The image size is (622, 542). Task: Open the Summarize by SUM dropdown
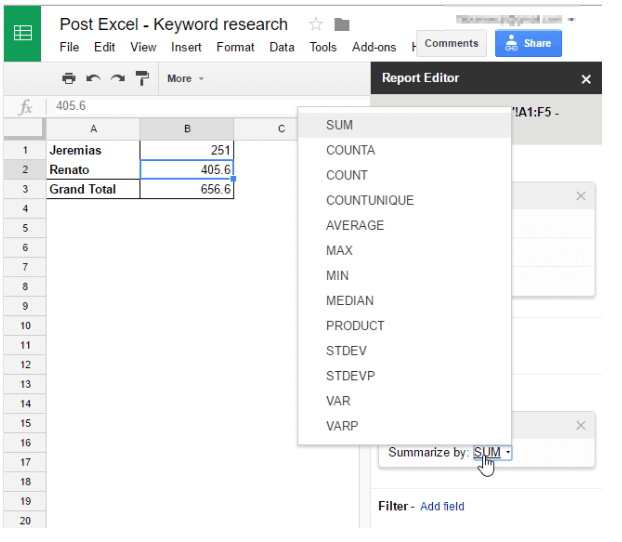(x=491, y=452)
